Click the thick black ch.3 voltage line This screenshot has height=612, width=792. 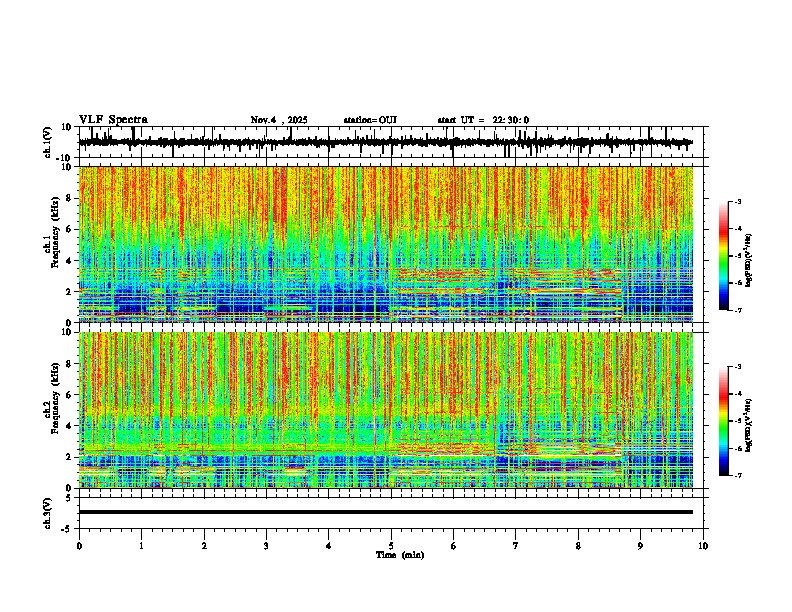386,512
